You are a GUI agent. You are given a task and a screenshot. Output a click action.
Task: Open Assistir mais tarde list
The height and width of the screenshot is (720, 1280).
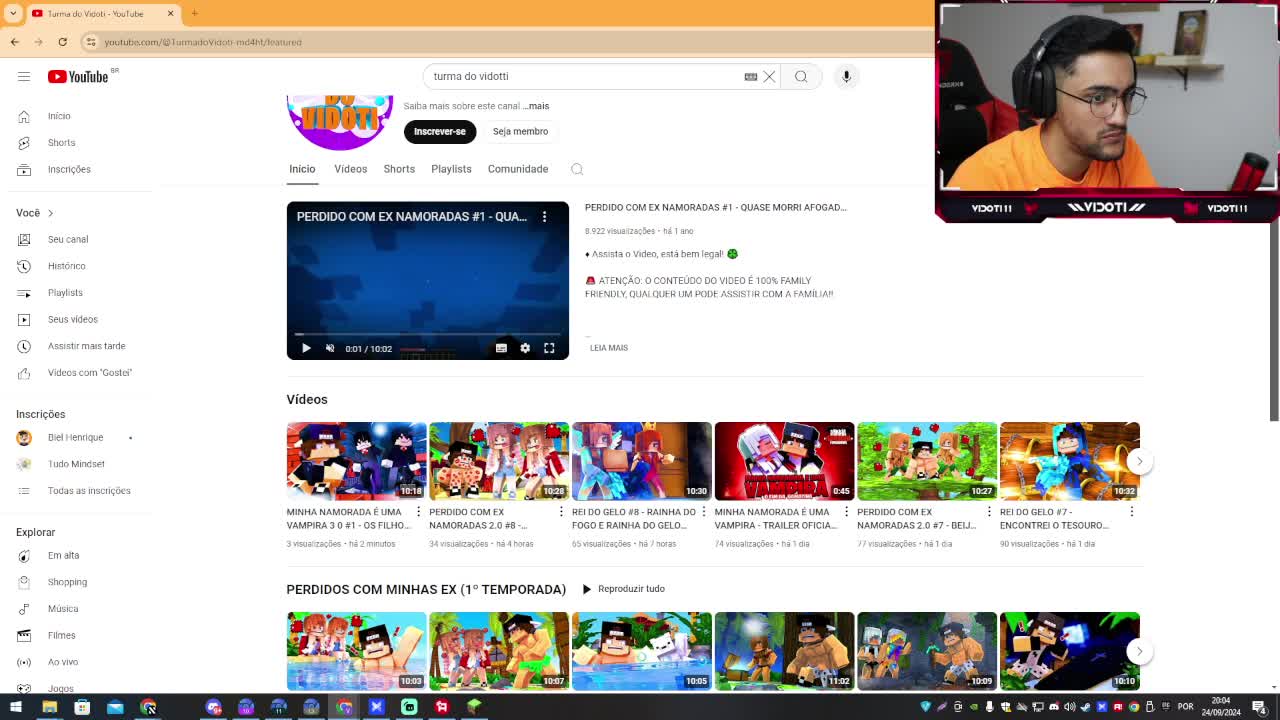click(80, 346)
